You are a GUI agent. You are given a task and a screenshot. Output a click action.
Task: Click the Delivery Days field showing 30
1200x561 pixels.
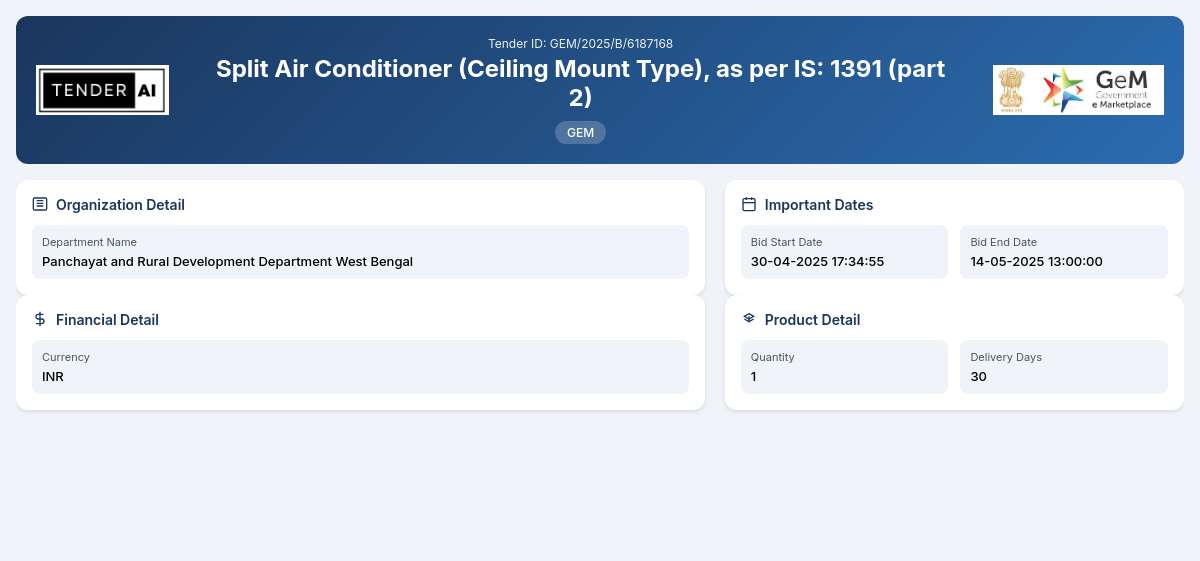[1064, 367]
